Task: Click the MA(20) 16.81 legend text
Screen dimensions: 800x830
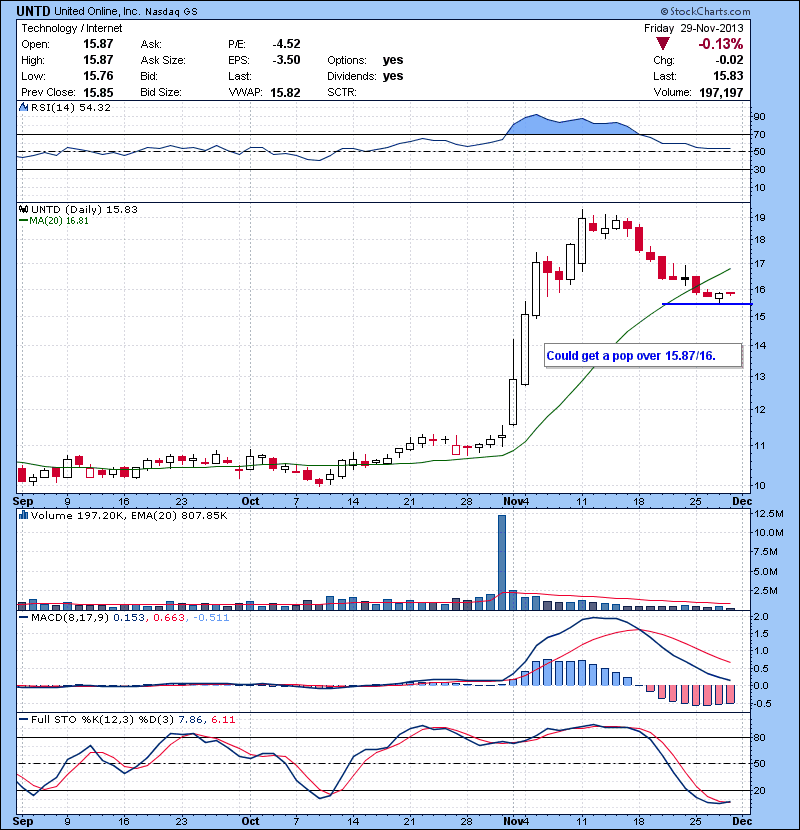Action: [59, 221]
